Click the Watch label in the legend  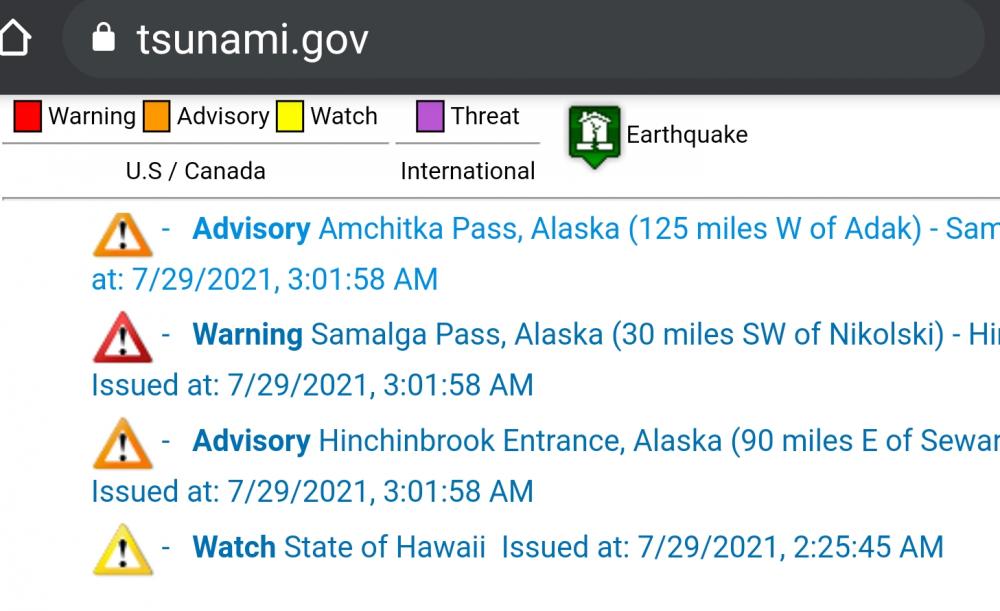click(x=344, y=115)
